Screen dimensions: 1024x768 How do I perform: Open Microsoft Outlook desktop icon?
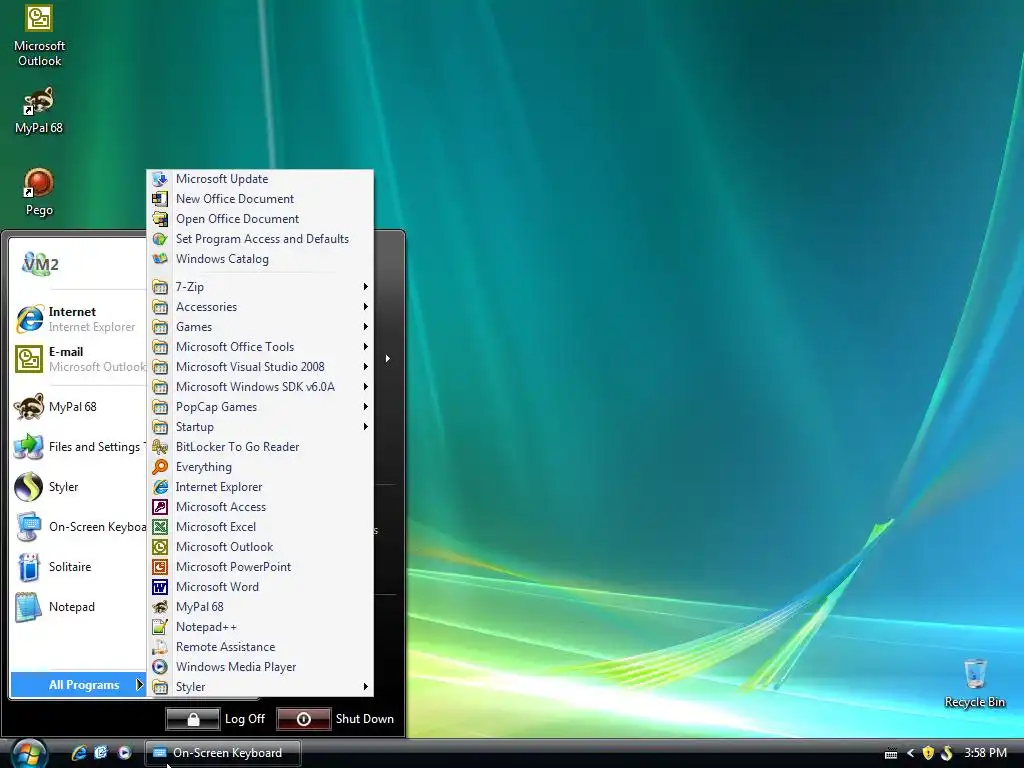[39, 37]
